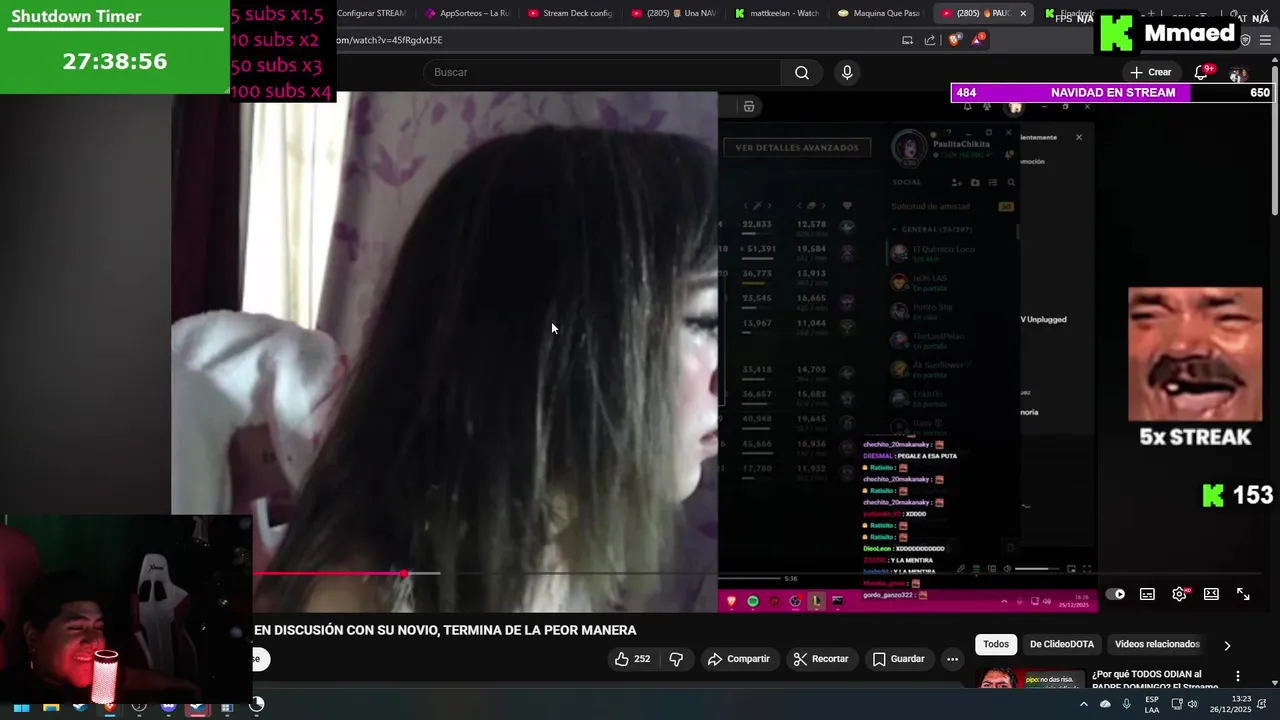Open the Brave browser taskbar icon
This screenshot has width=1280, height=720.
(x=110, y=706)
